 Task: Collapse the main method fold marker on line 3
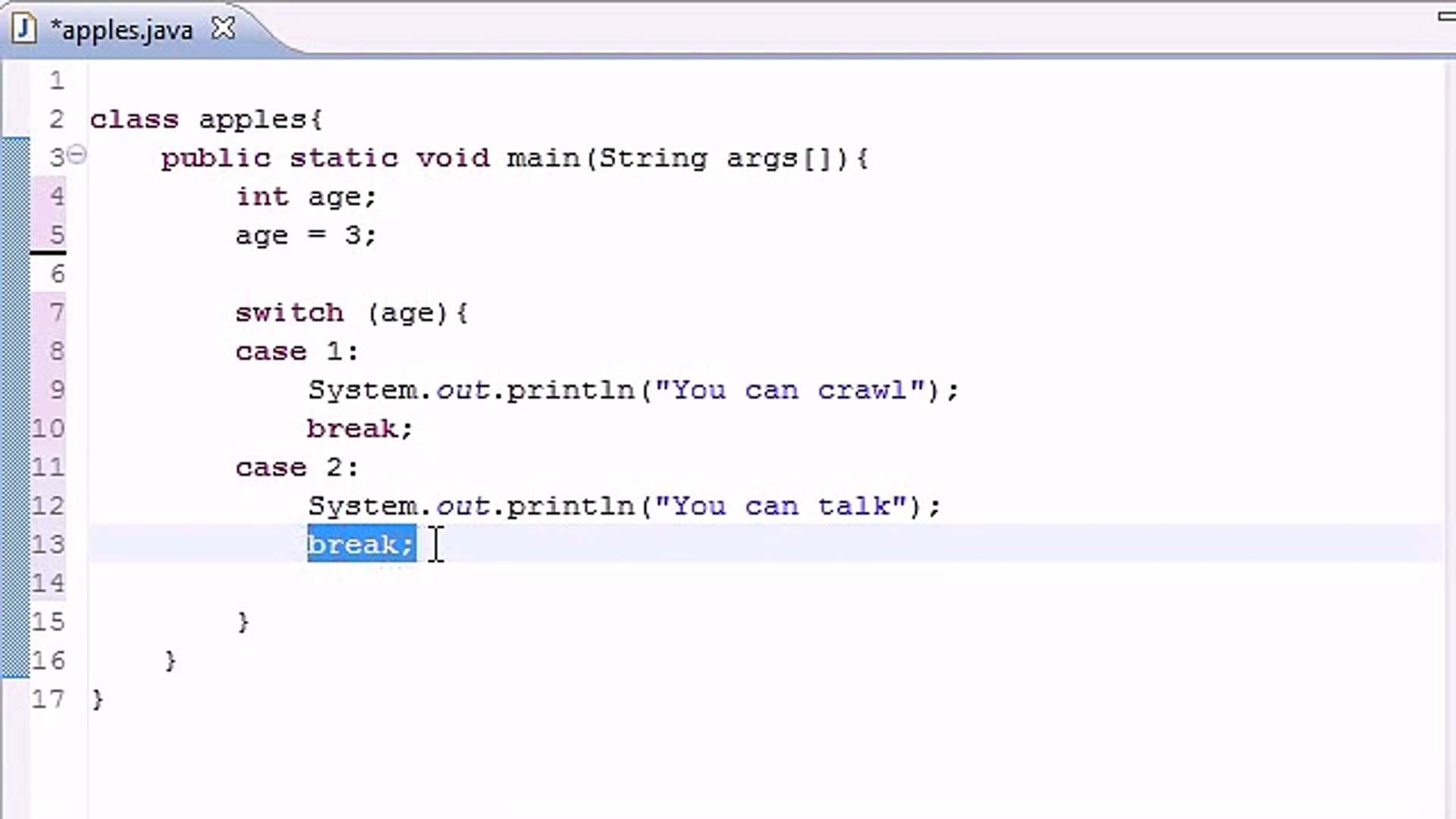click(x=77, y=155)
